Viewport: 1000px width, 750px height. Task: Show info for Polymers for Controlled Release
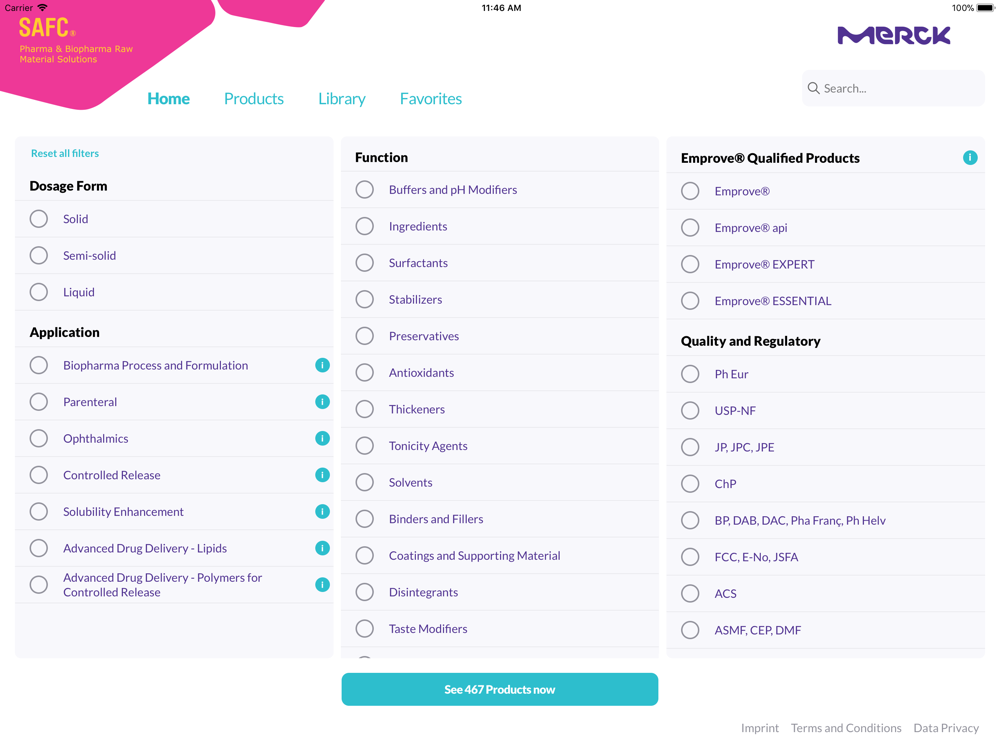click(323, 585)
